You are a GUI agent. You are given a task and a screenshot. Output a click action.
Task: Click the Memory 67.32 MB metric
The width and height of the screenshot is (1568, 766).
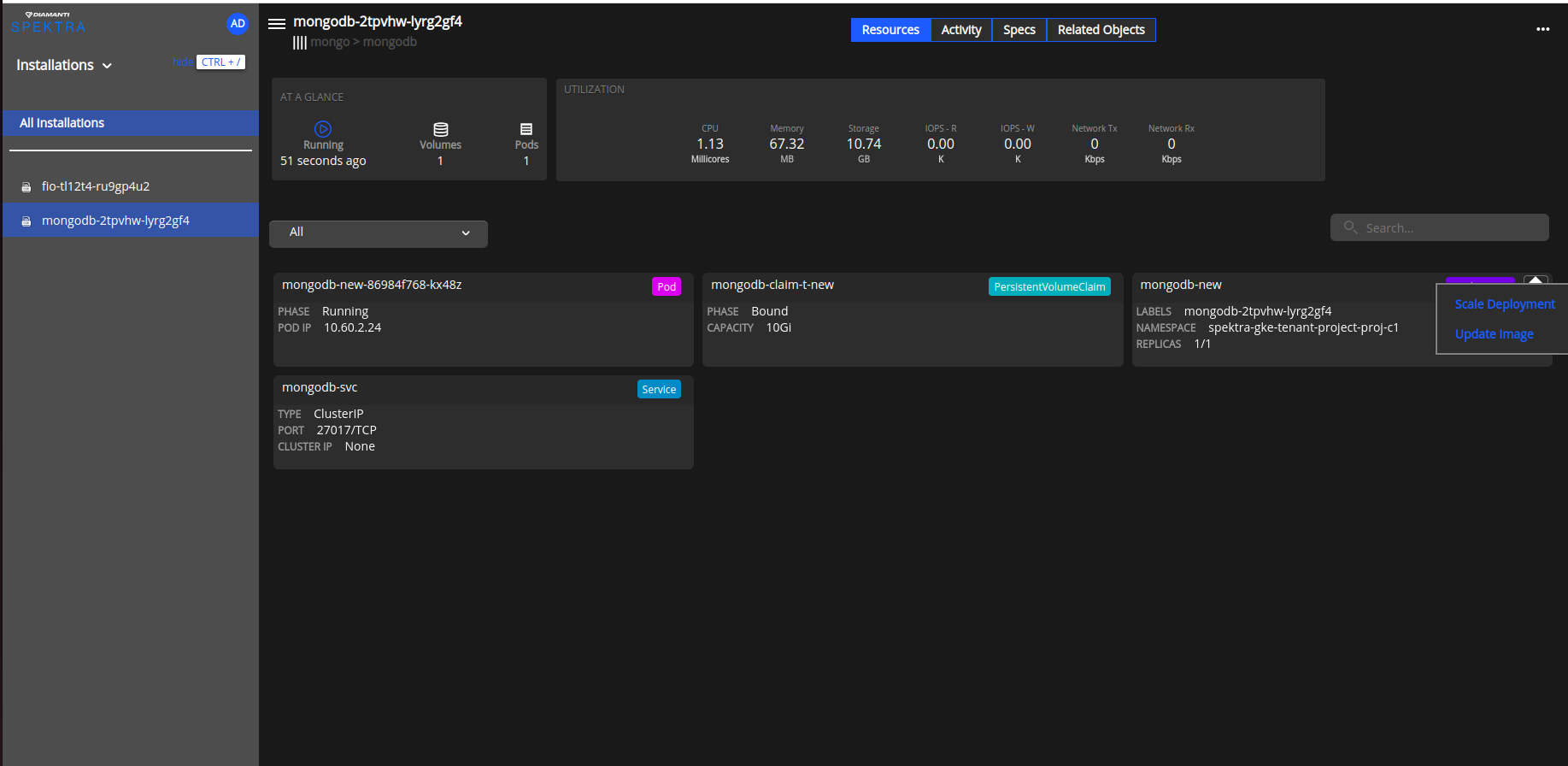pos(787,144)
